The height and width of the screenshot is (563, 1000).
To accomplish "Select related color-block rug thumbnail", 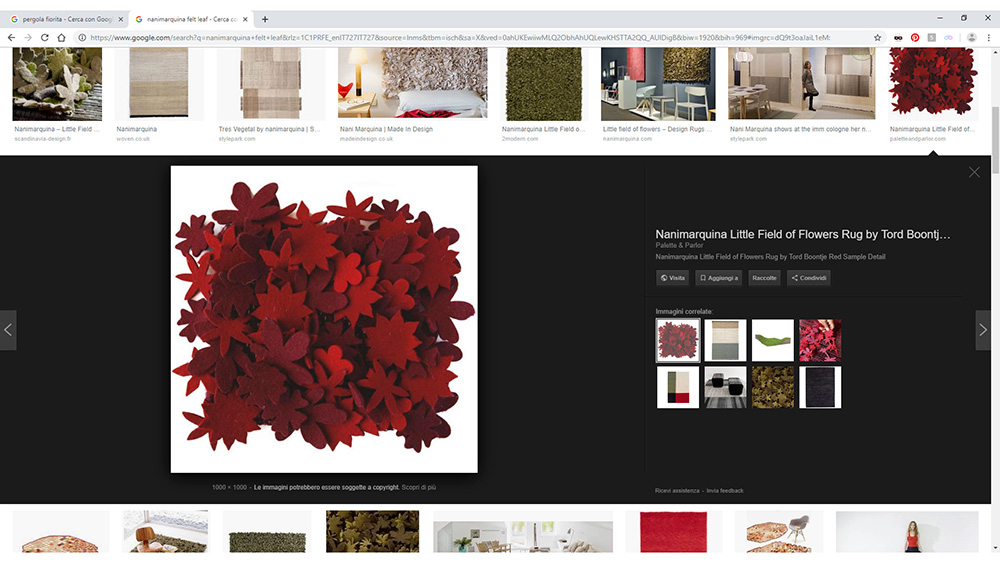I will click(x=678, y=387).
